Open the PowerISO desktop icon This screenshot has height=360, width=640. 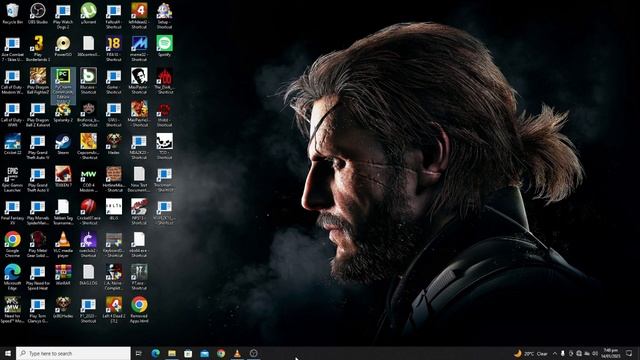point(63,46)
